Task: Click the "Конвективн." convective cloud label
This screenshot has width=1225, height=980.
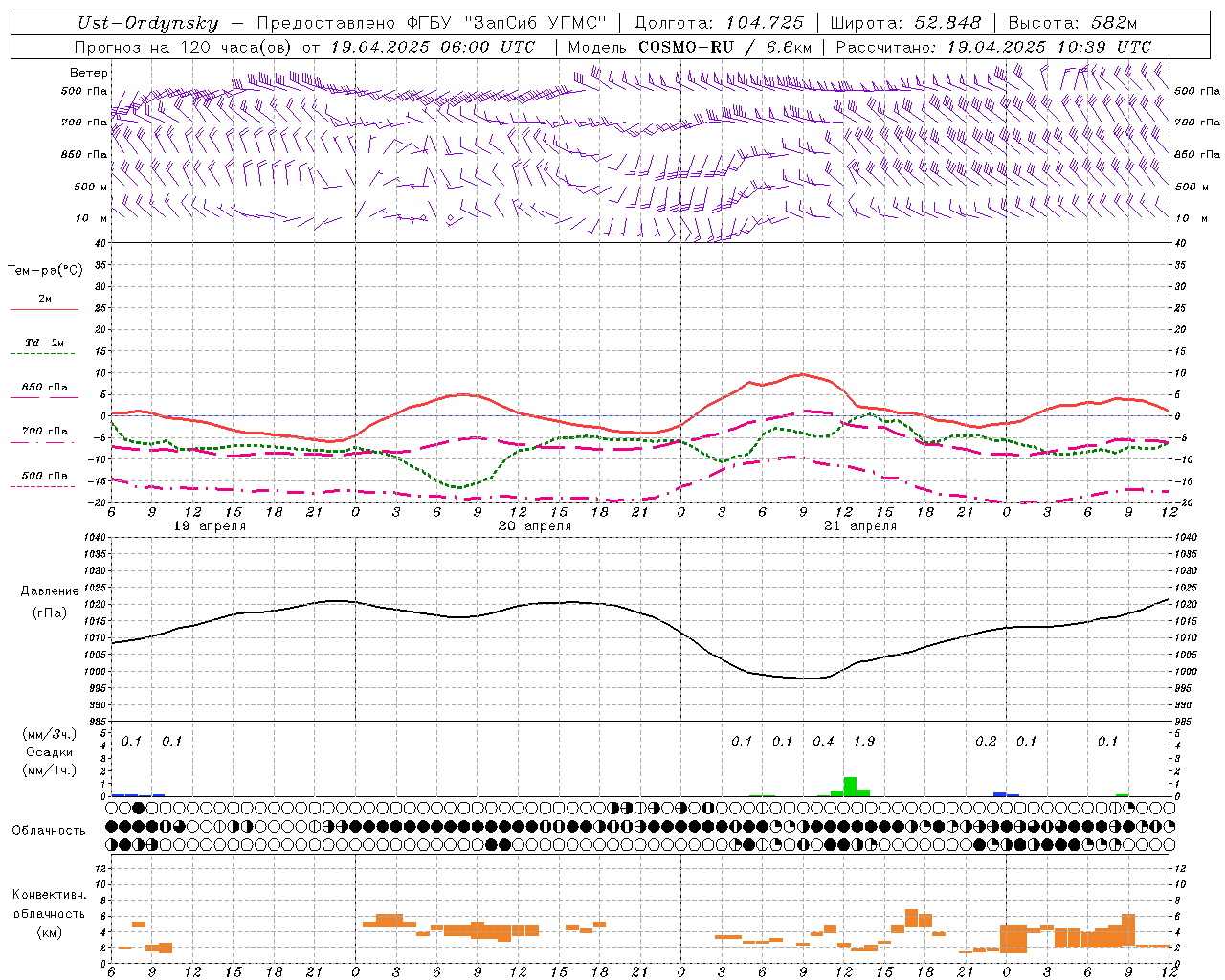Action: (49, 895)
